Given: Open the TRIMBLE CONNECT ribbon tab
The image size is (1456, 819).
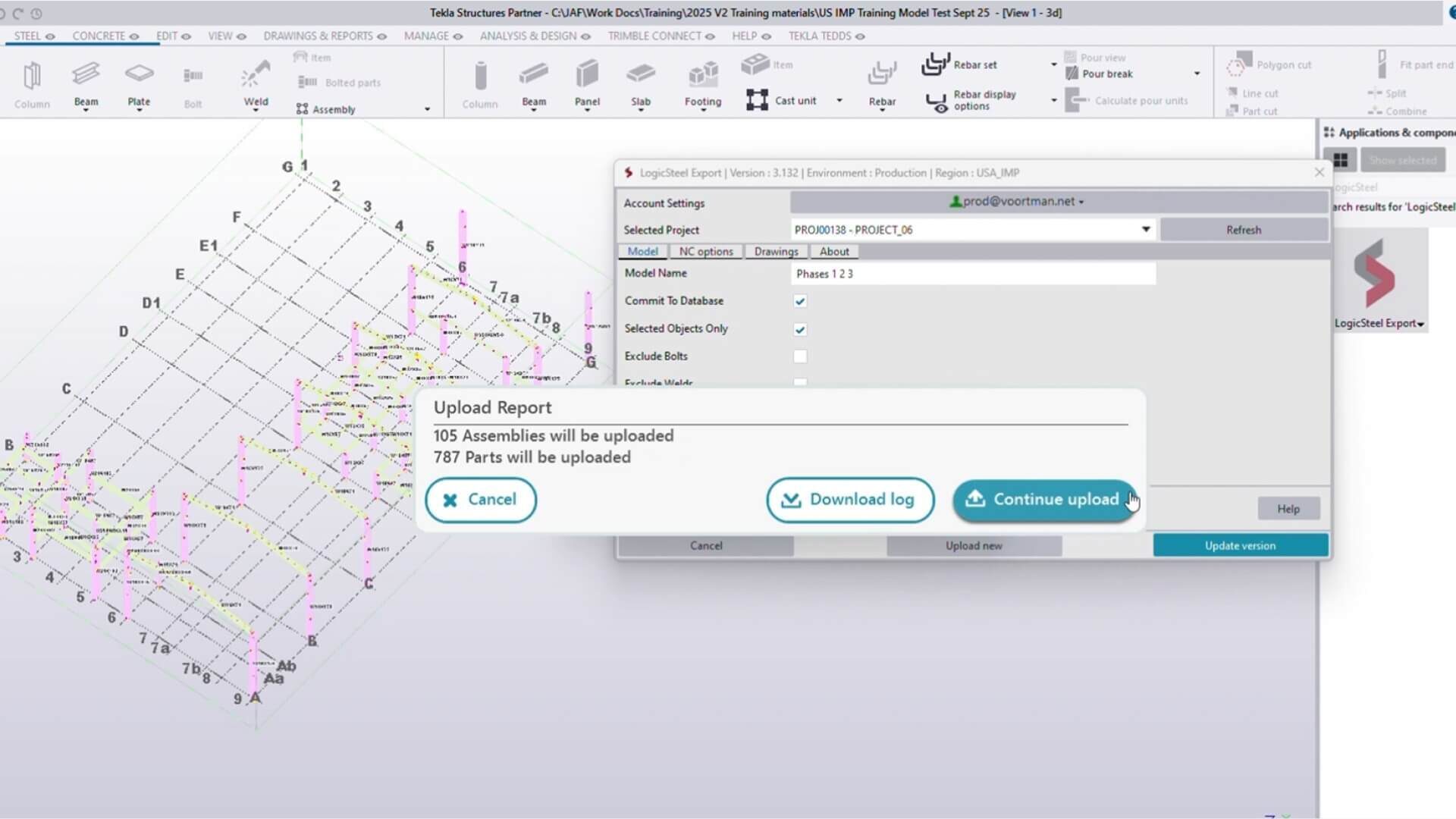Looking at the screenshot, I should pos(654,36).
